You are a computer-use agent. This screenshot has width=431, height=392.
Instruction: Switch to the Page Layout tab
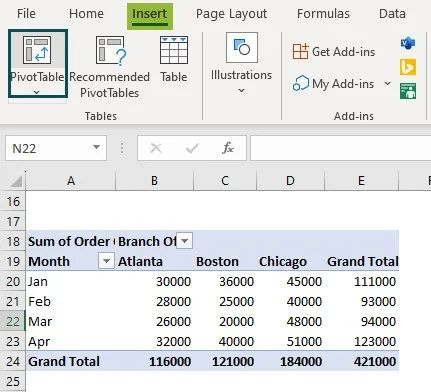pyautogui.click(x=231, y=14)
